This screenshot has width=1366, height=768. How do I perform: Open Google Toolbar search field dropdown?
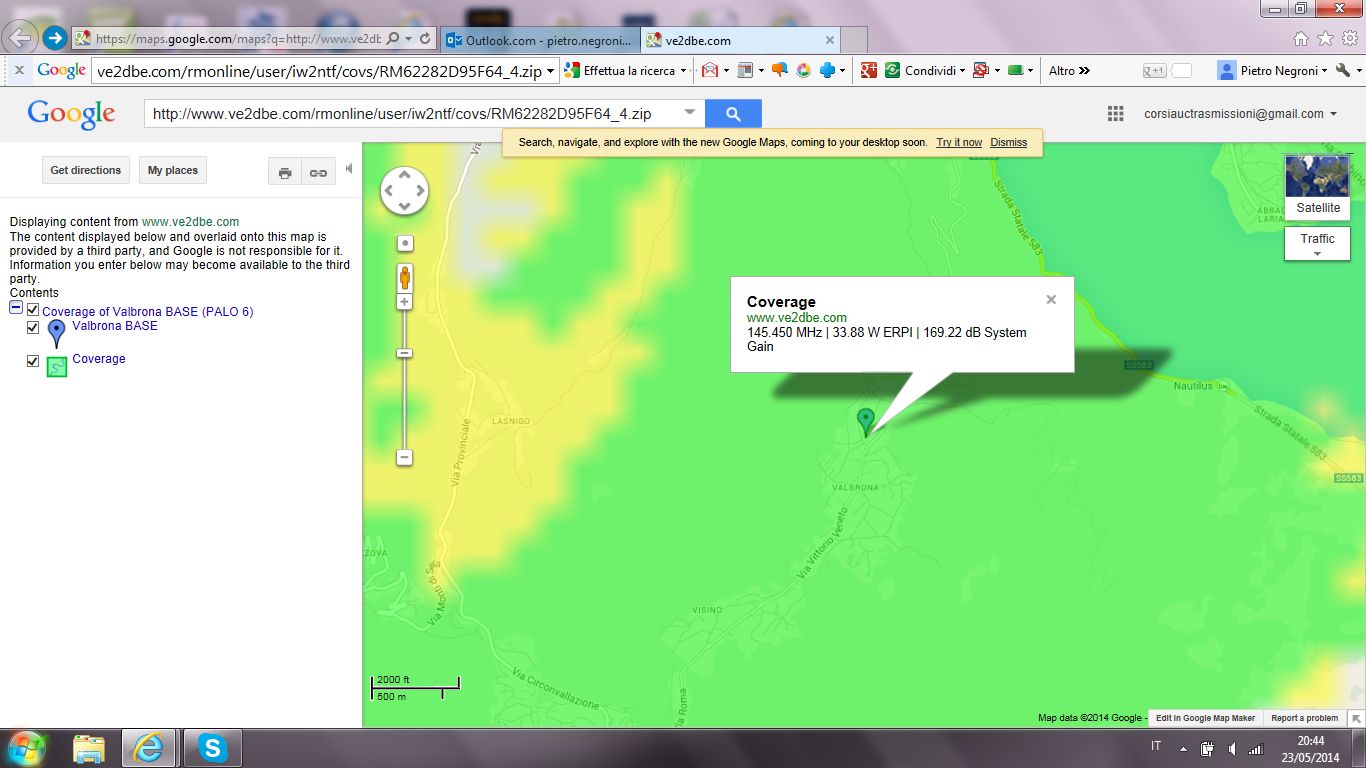click(551, 71)
